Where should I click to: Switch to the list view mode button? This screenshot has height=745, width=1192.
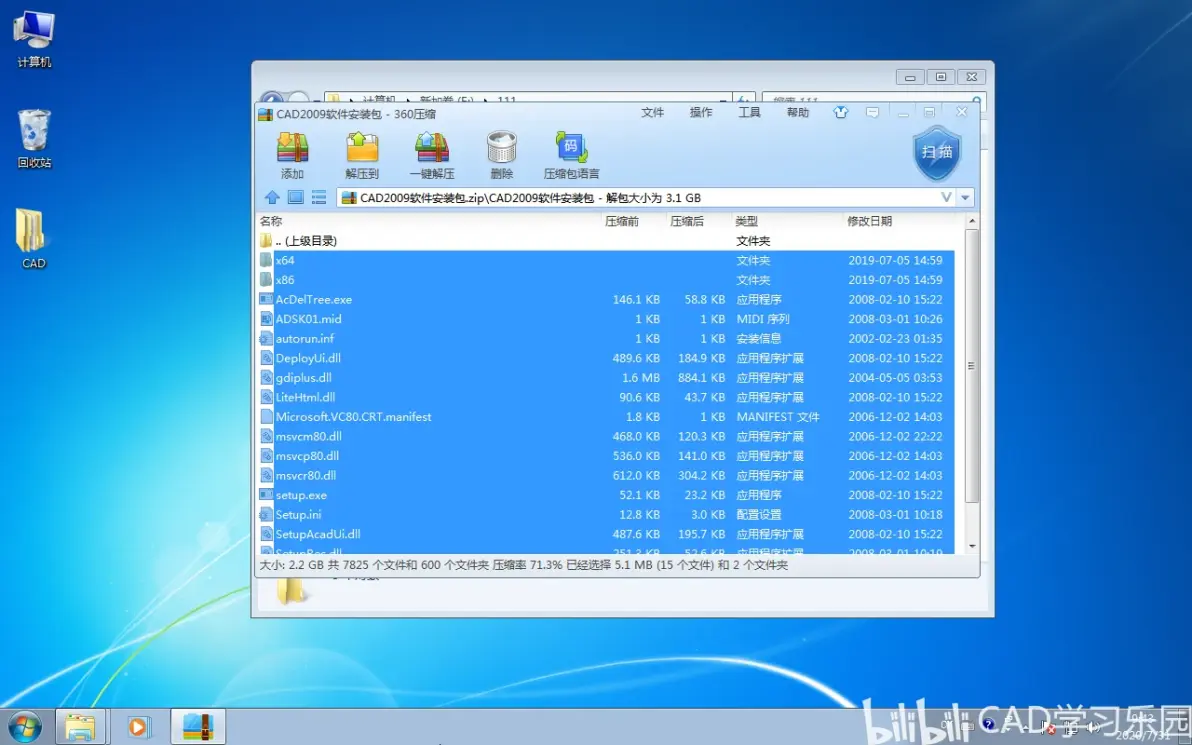point(319,198)
